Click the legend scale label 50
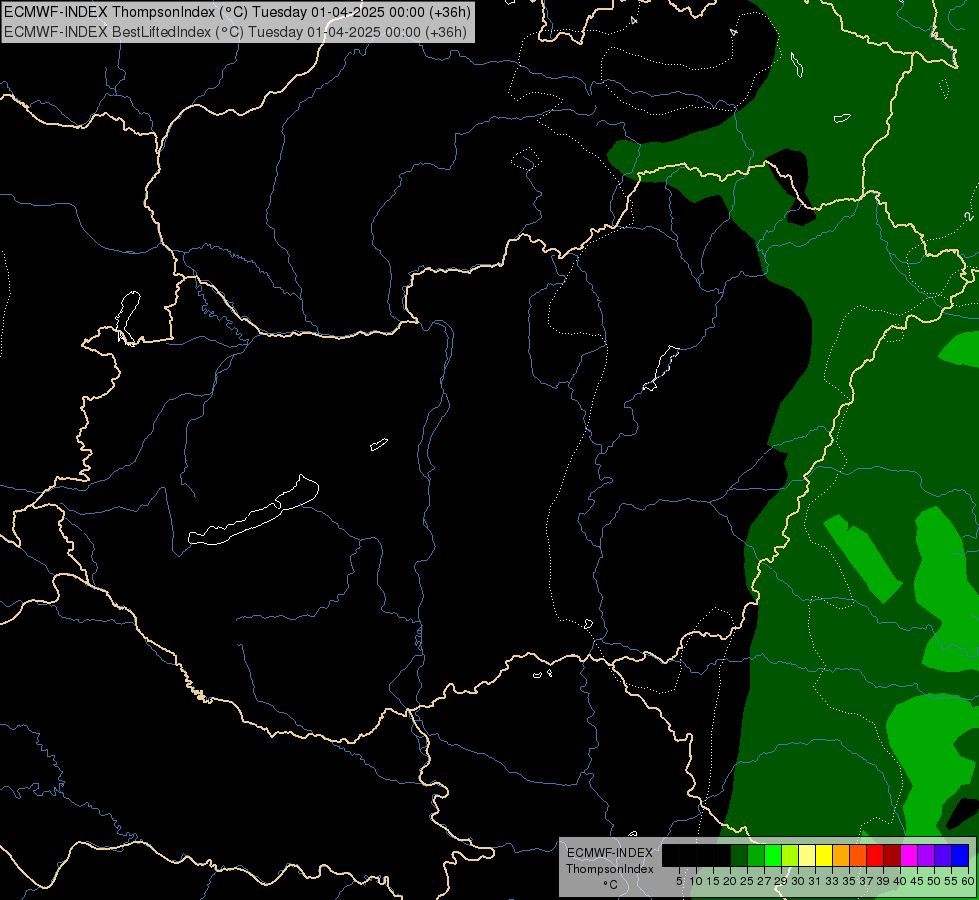Screen dimensions: 979x900 tap(934, 881)
